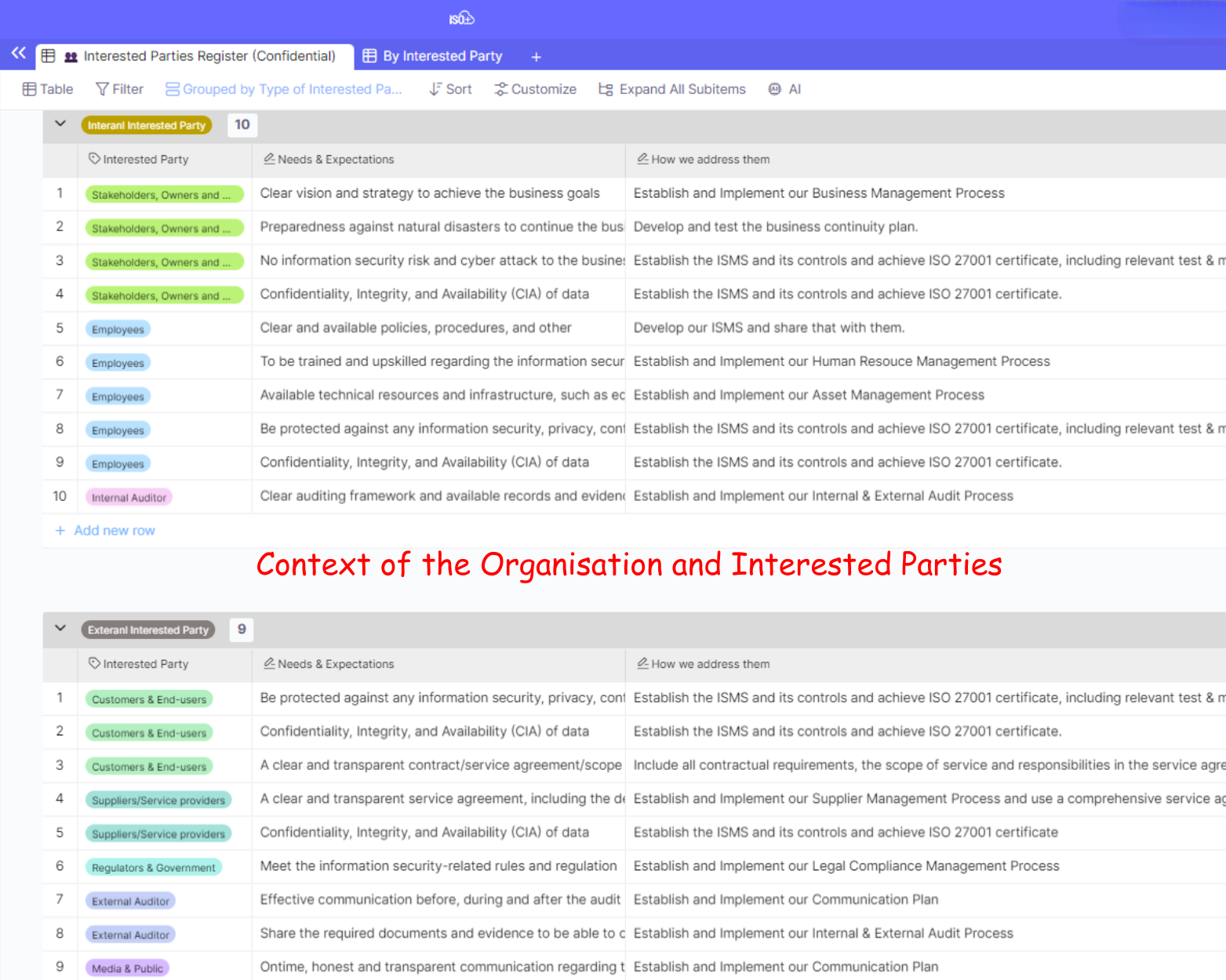Open Customize view settings
This screenshot has height=980, width=1226.
(535, 89)
